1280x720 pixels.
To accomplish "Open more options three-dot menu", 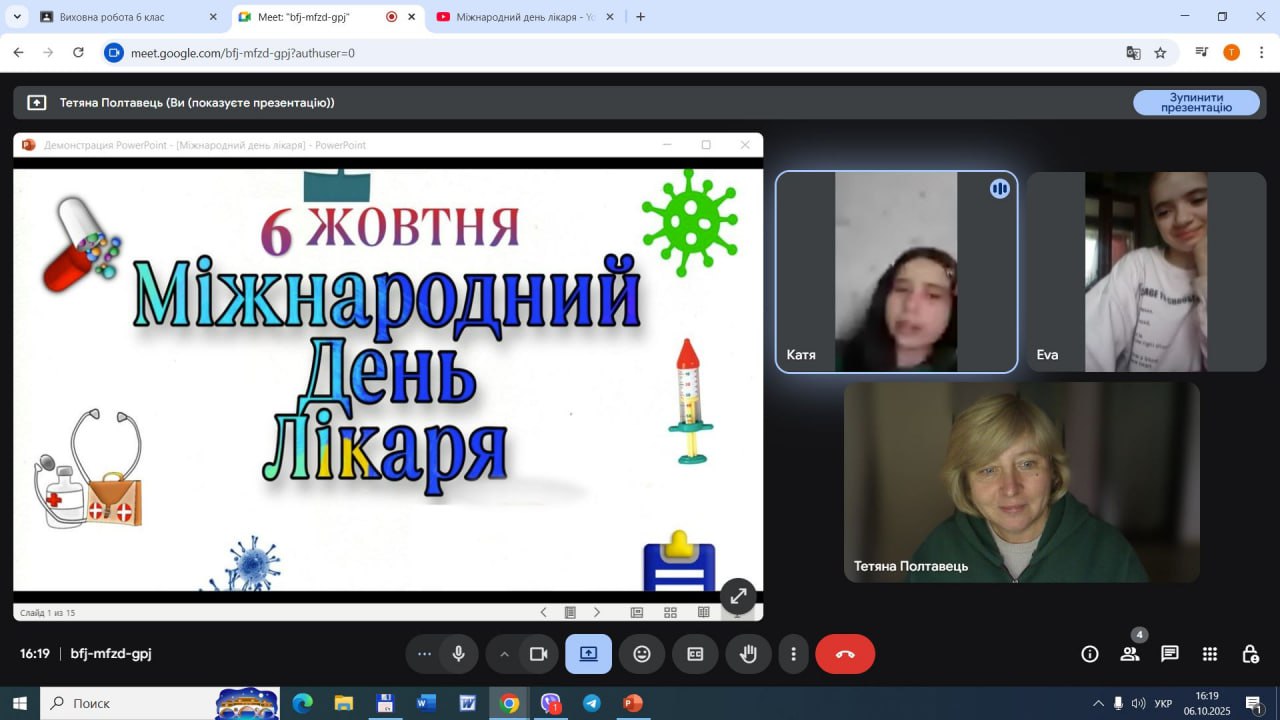I will coord(793,654).
